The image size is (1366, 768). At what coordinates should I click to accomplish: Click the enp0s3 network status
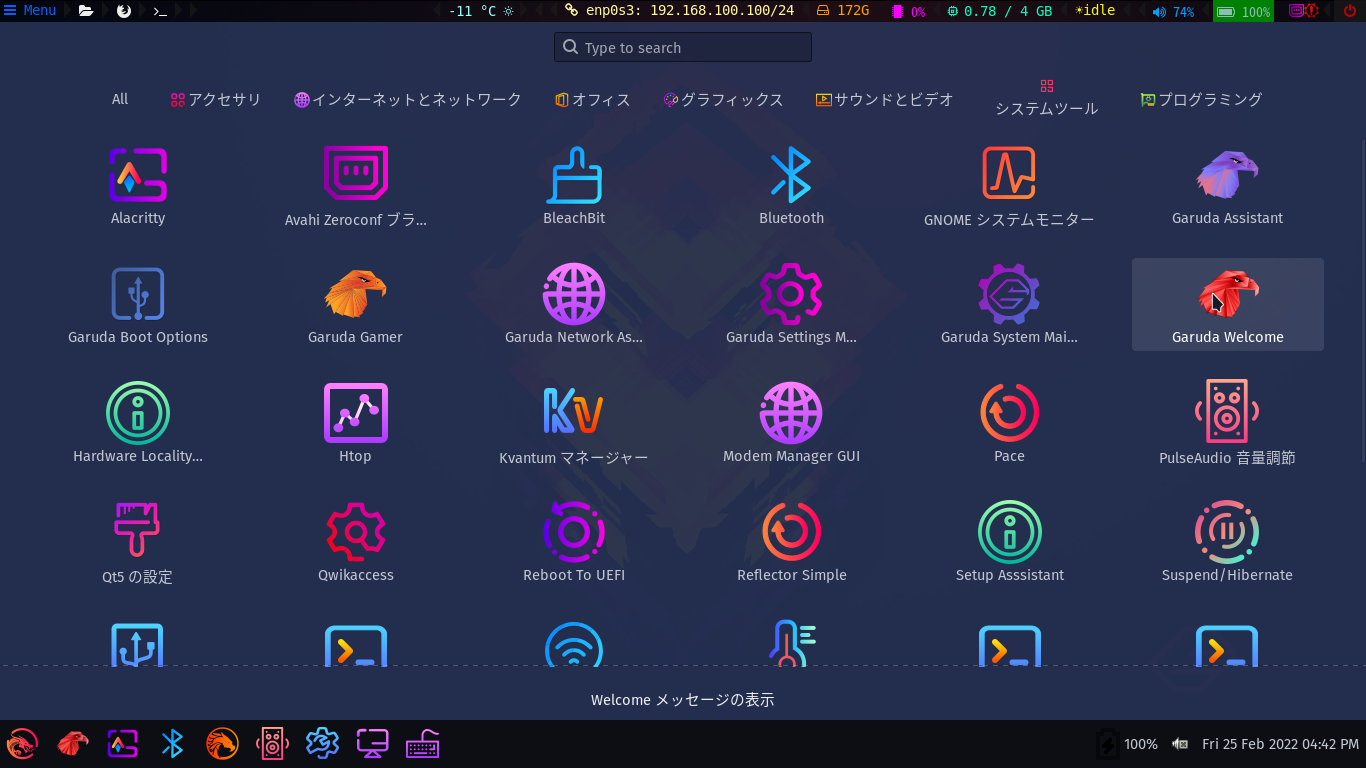point(679,11)
